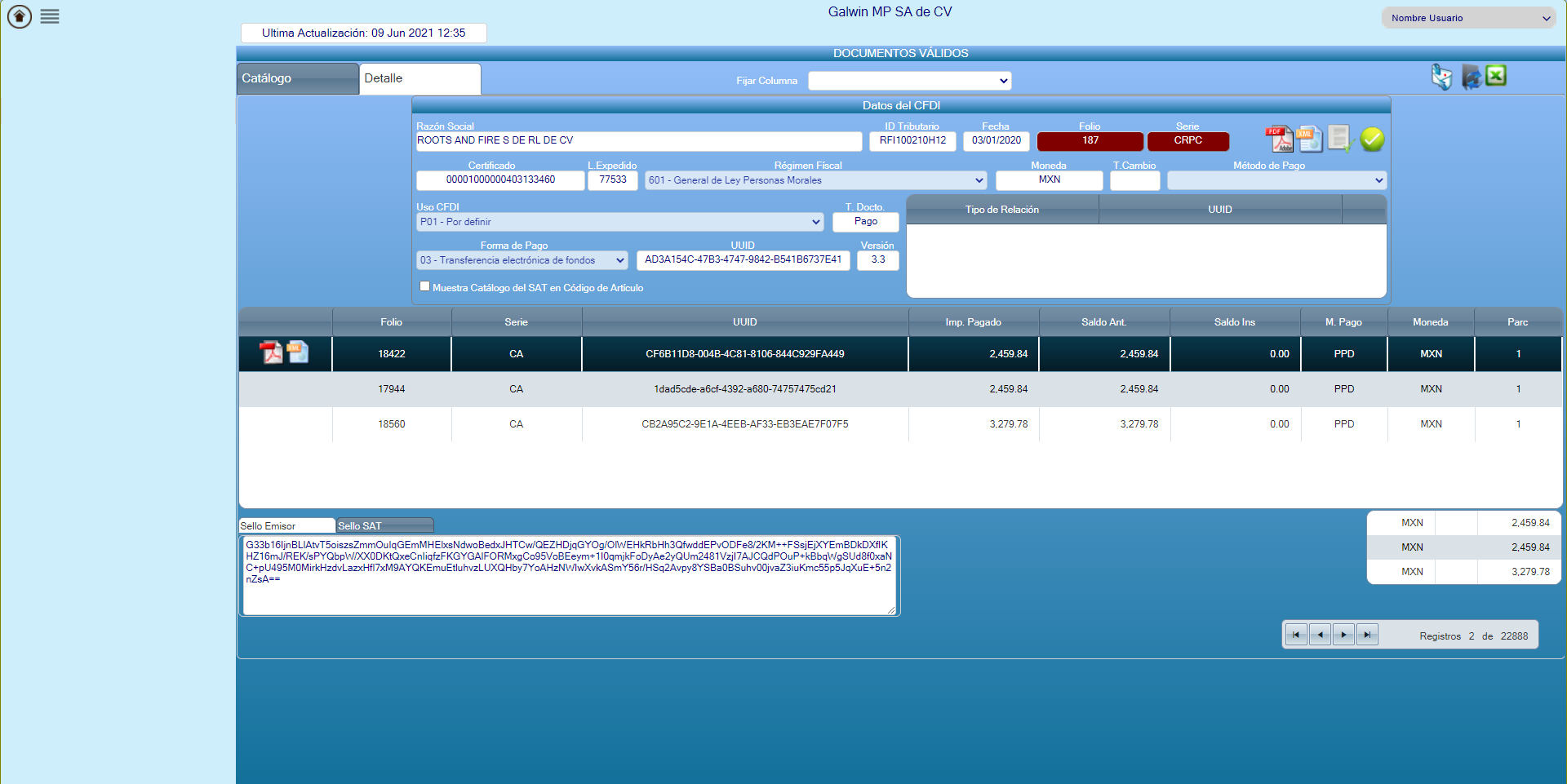The width and height of the screenshot is (1567, 784).
Task: Click the Imp. Pagado column header
Action: (x=974, y=322)
